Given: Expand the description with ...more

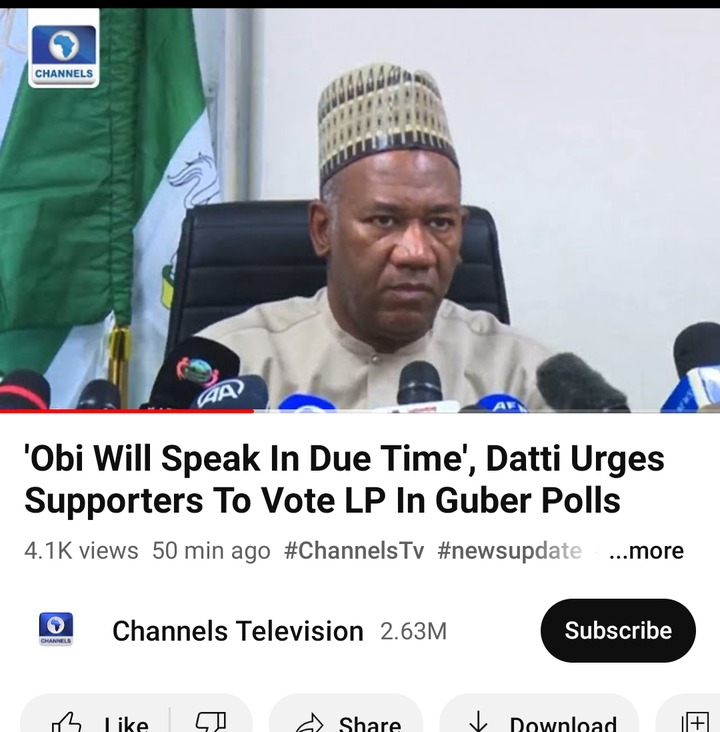Looking at the screenshot, I should pyautogui.click(x=646, y=551).
